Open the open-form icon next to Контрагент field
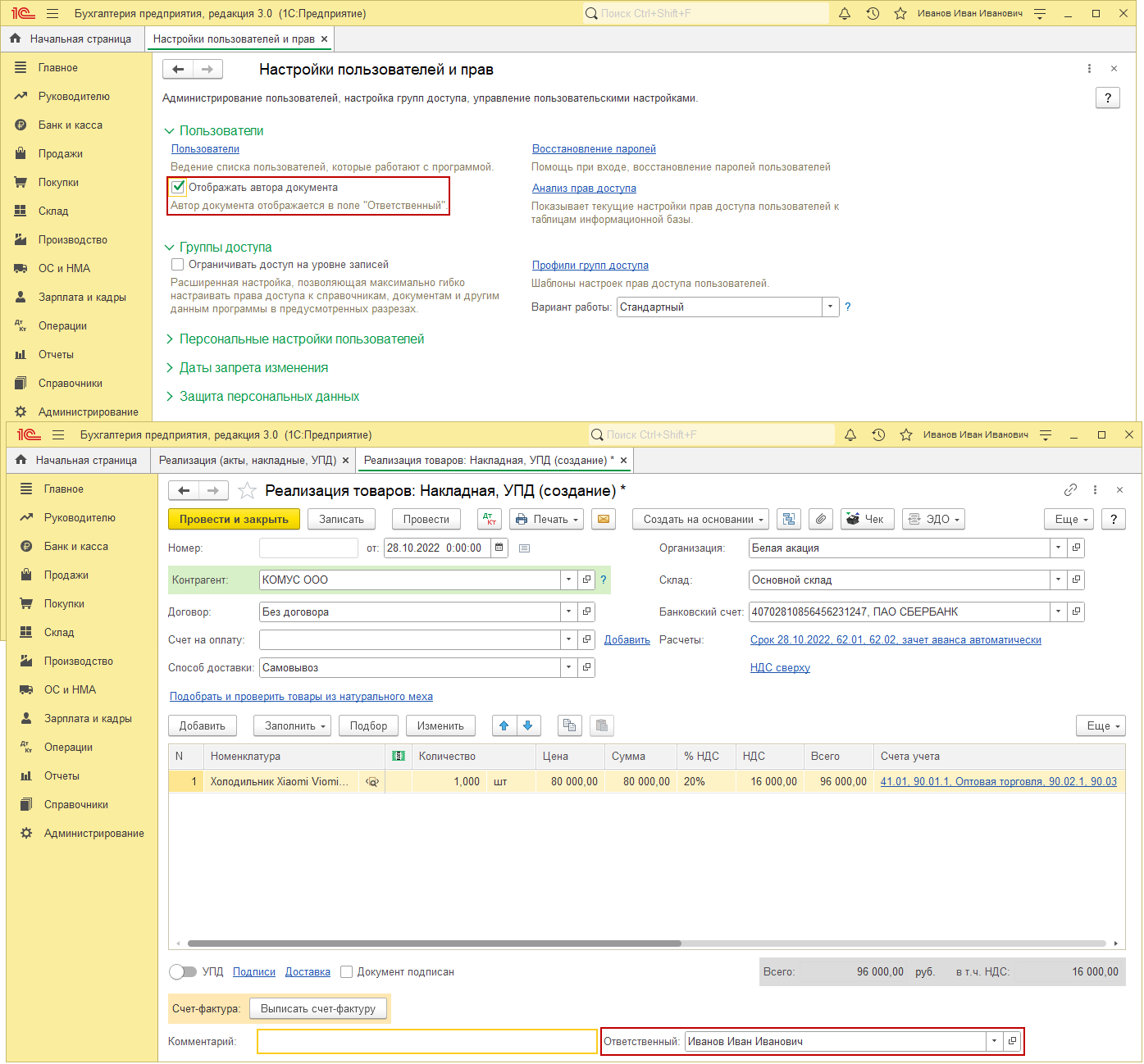This screenshot has height=1064, width=1144. tap(586, 580)
